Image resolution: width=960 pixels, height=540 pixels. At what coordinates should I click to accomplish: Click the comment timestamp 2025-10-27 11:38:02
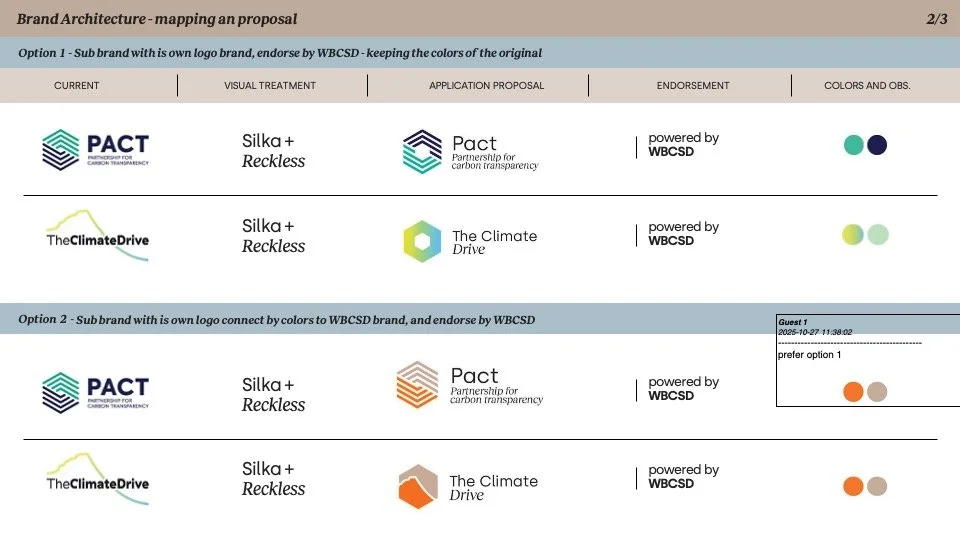(815, 332)
